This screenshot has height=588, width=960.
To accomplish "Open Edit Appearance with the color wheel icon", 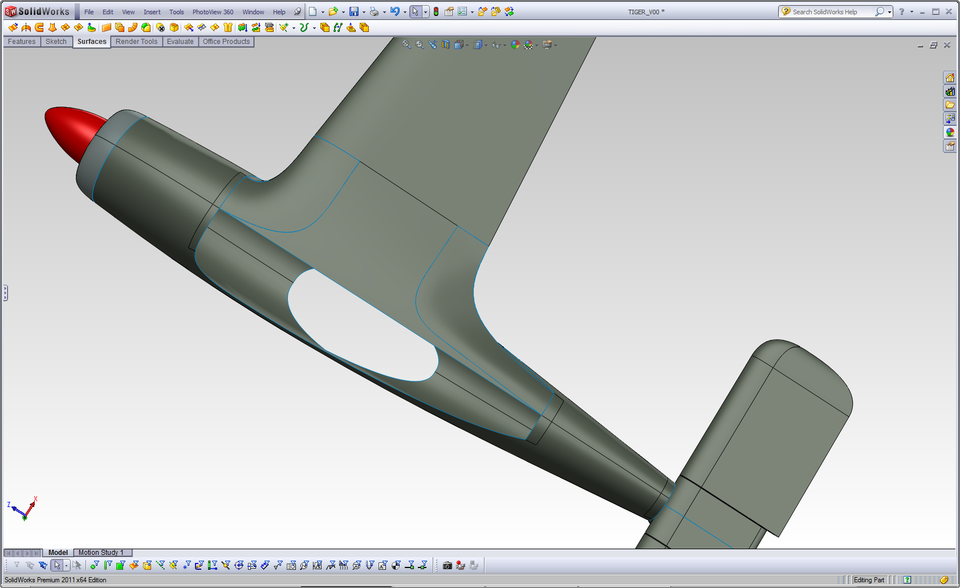I will (513, 44).
